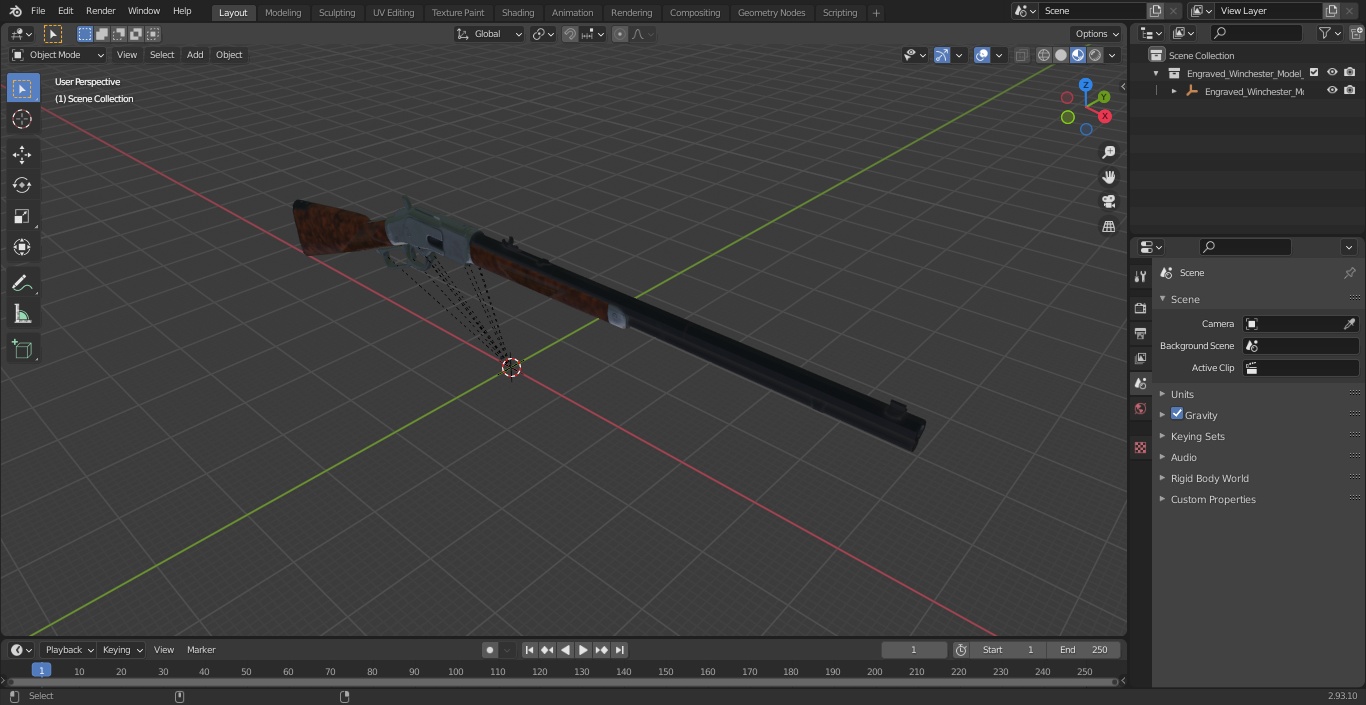Open the Playback popover in timeline
This screenshot has height=705, width=1366.
click(x=69, y=650)
